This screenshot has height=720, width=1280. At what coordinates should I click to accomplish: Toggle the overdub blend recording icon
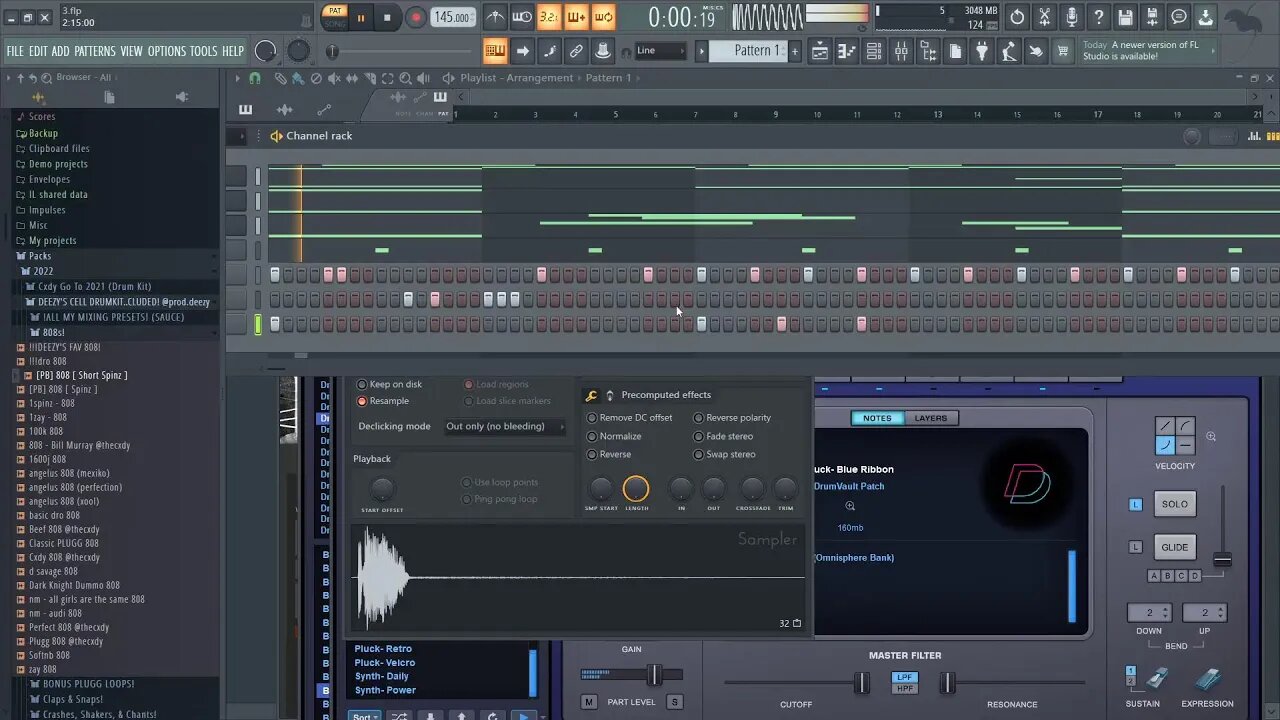(576, 17)
